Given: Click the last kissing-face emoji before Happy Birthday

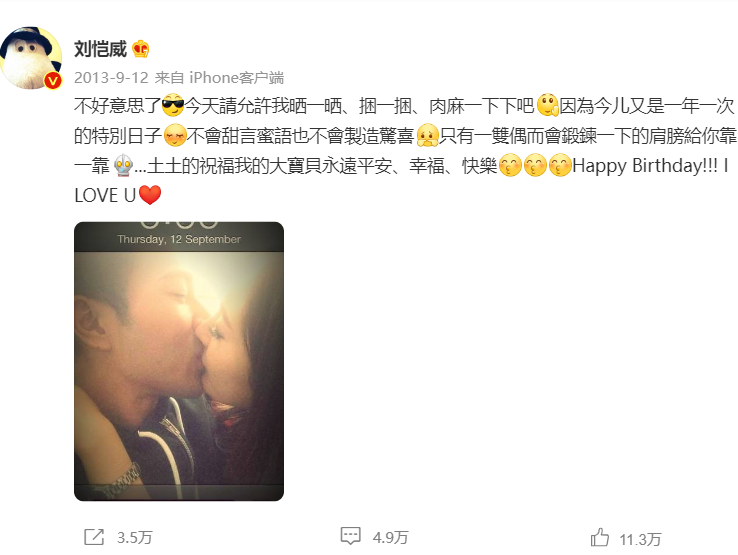Looking at the screenshot, I should pos(560,165).
